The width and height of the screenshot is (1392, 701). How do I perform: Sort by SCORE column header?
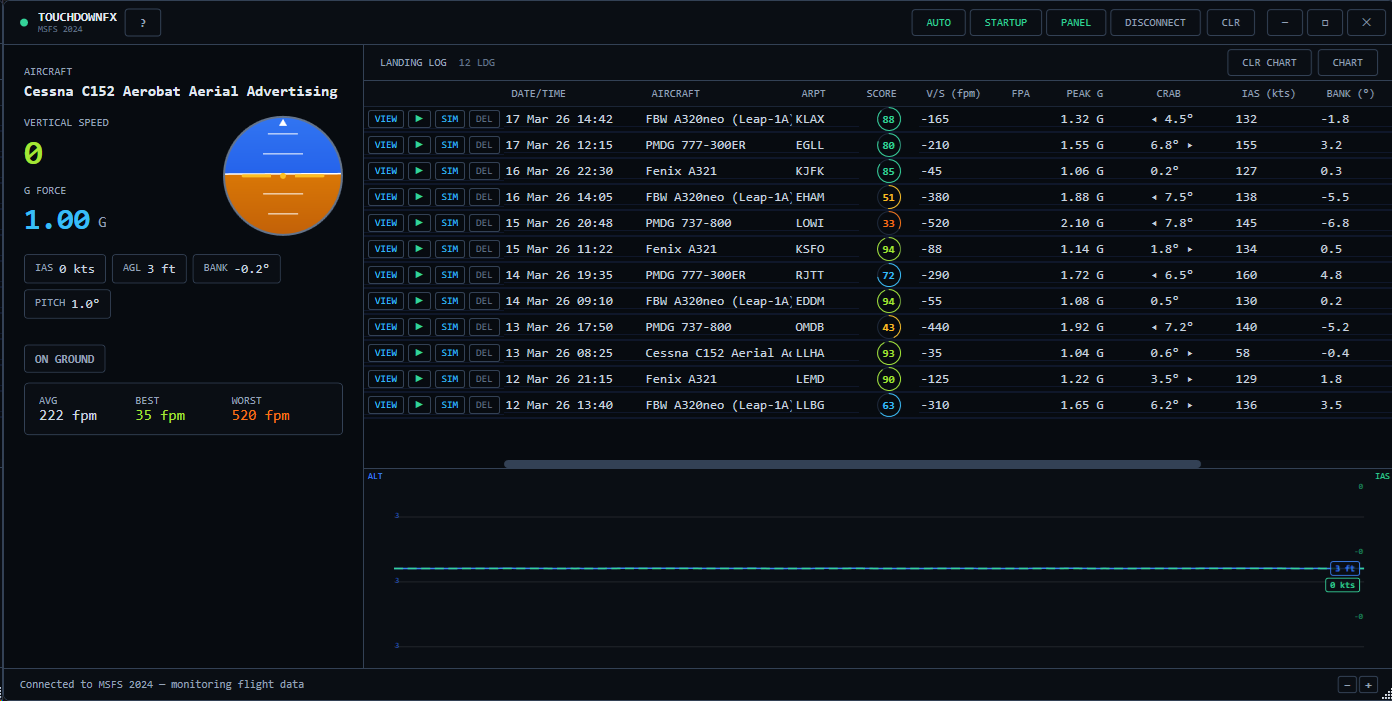[881, 94]
